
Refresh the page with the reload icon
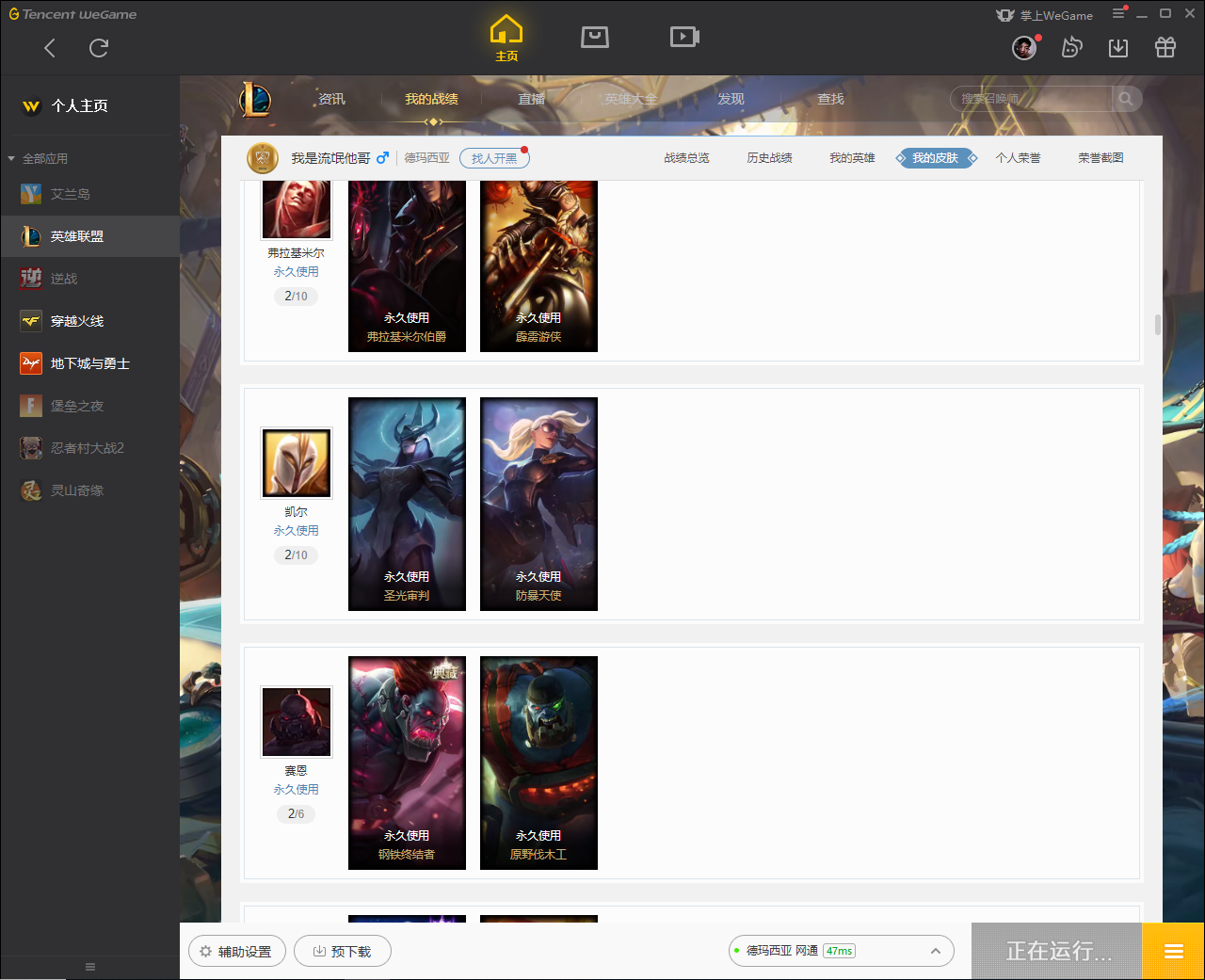click(99, 48)
